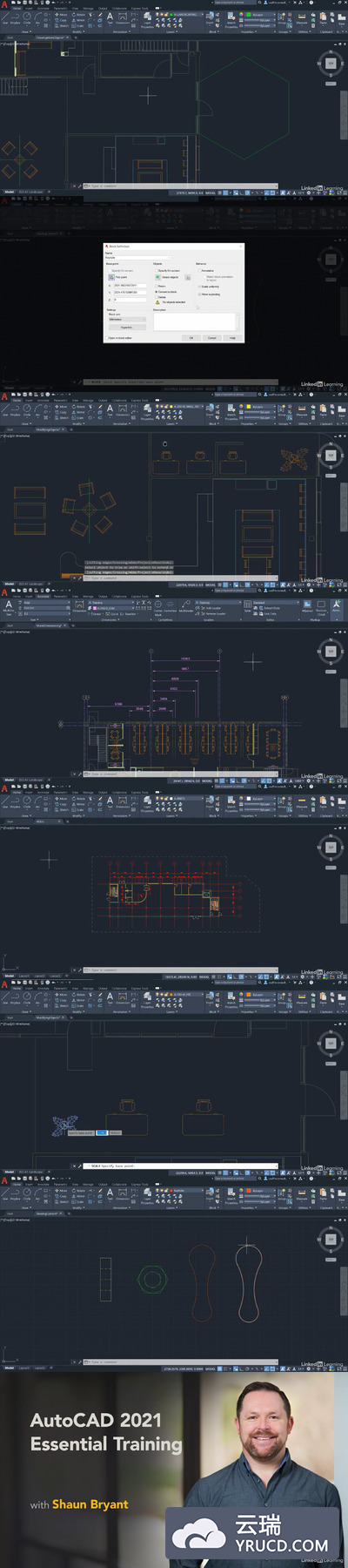Viewport: 348px width, 1568px height.
Task: Click ViewCube in dimensioned floor plan window
Action: click(x=331, y=652)
